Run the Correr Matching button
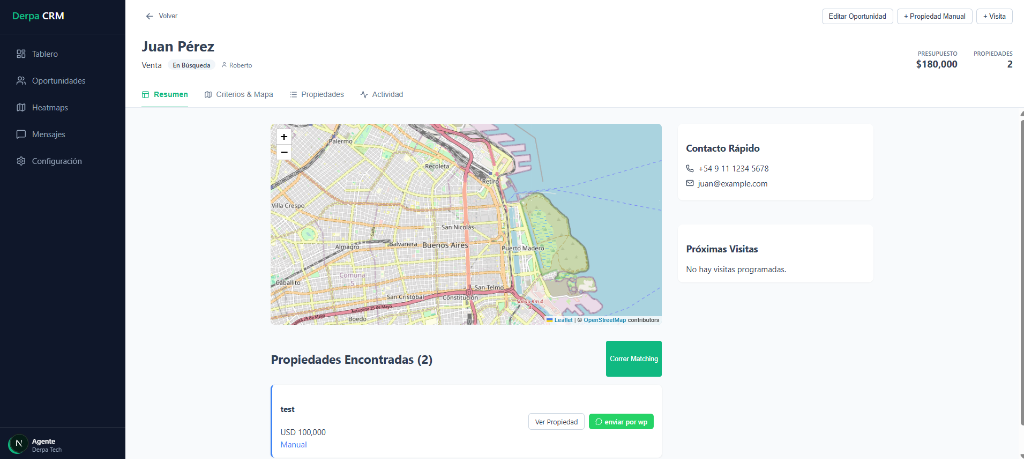The width and height of the screenshot is (1024, 459). pyautogui.click(x=633, y=359)
